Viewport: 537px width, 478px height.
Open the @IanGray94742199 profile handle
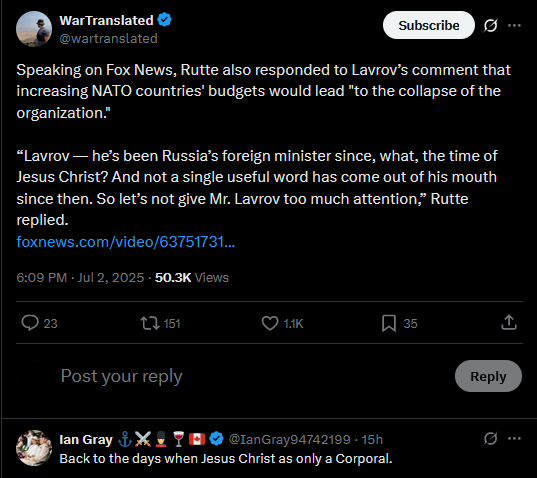(289, 439)
